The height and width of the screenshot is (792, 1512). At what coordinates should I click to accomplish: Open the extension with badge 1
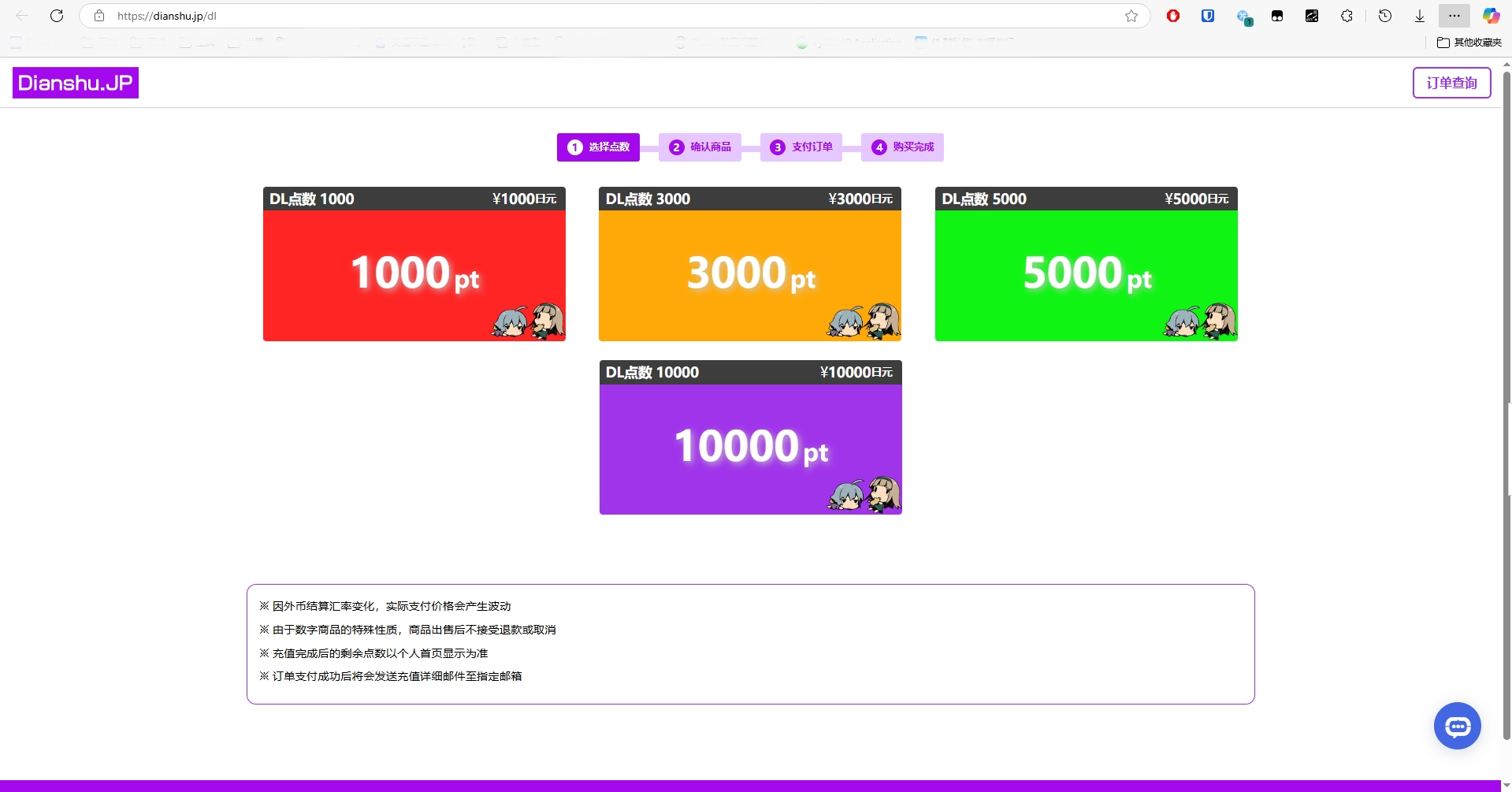point(1244,17)
